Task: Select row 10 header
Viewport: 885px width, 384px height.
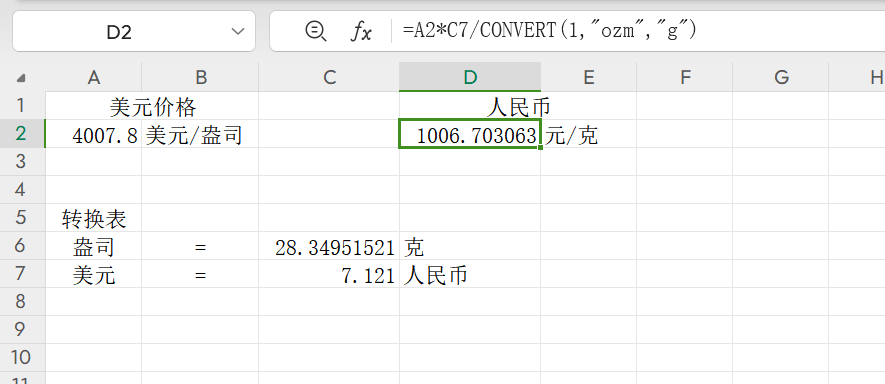Action: click(x=22, y=357)
